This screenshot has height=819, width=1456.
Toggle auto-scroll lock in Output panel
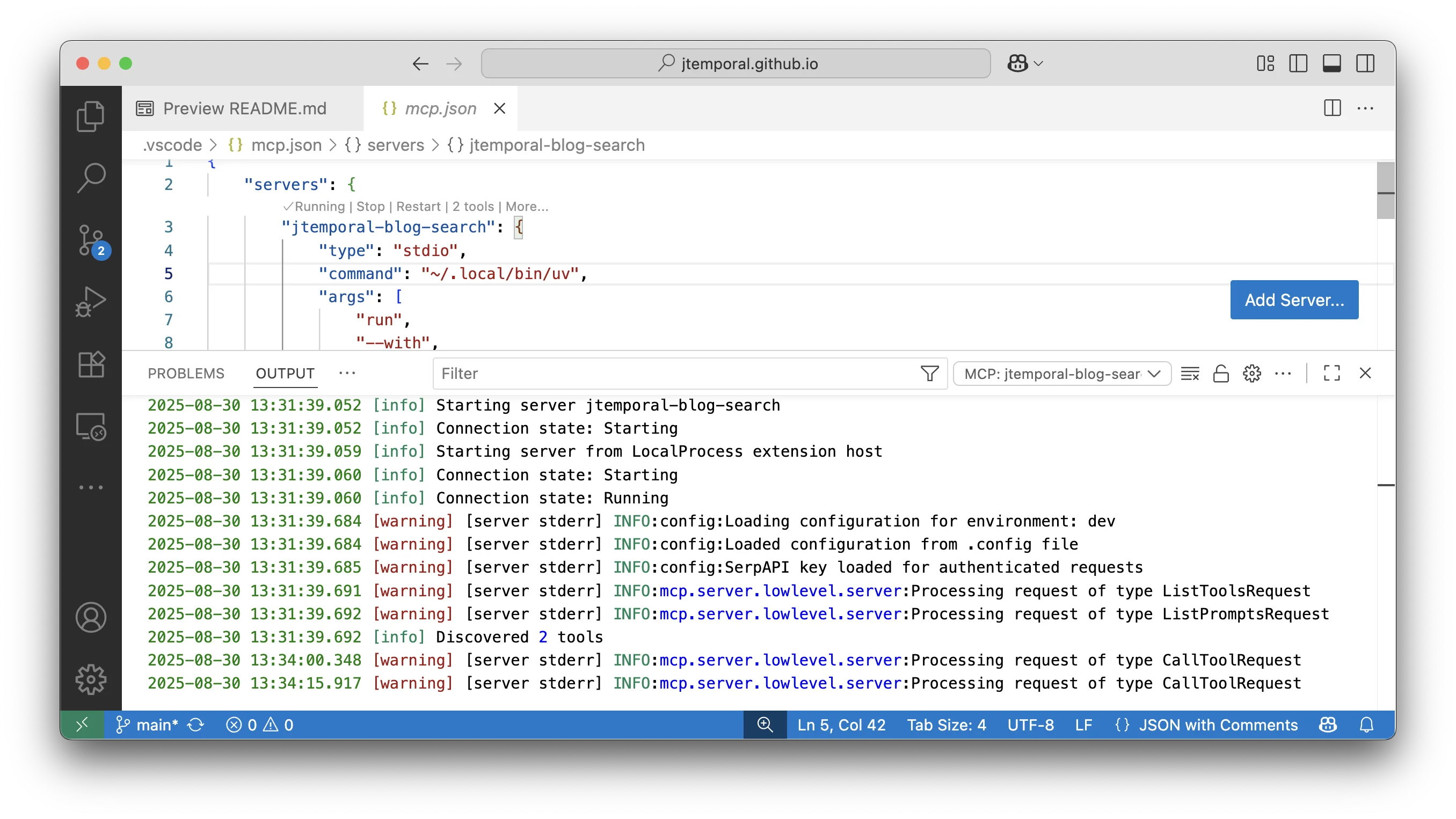pos(1221,373)
